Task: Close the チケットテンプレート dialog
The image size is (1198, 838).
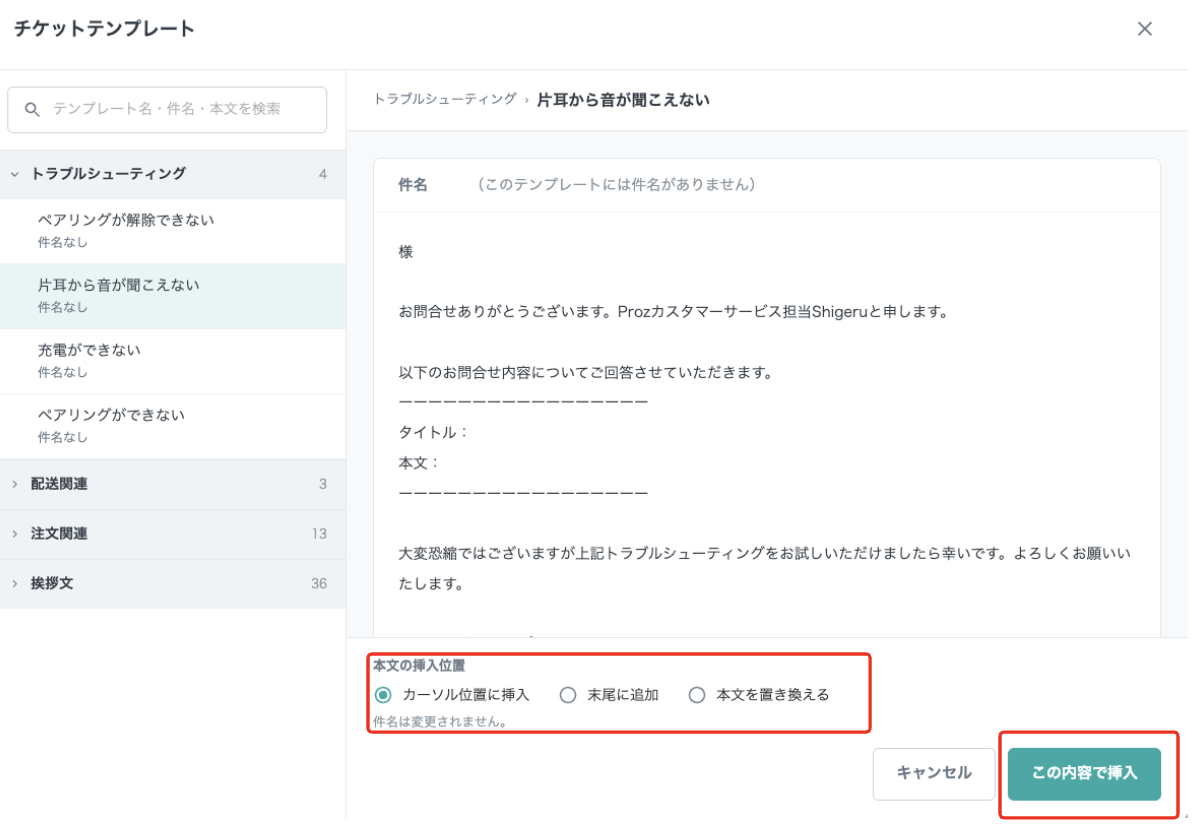Action: click(x=1144, y=29)
